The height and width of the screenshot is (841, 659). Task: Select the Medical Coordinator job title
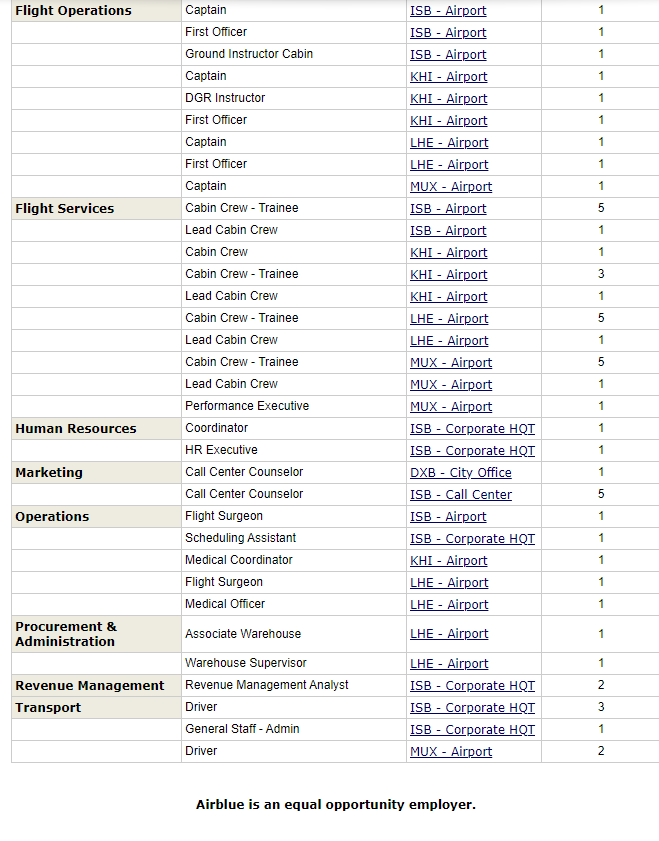pos(239,560)
